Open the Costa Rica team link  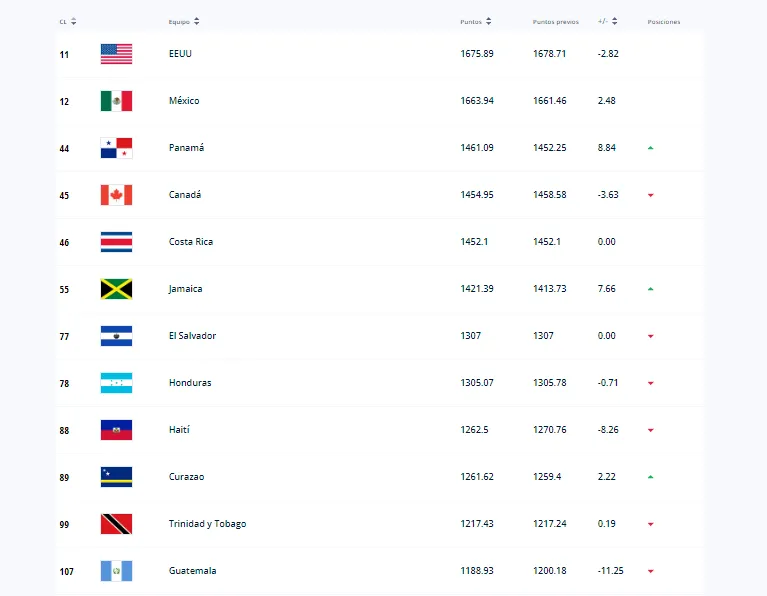[x=191, y=242]
